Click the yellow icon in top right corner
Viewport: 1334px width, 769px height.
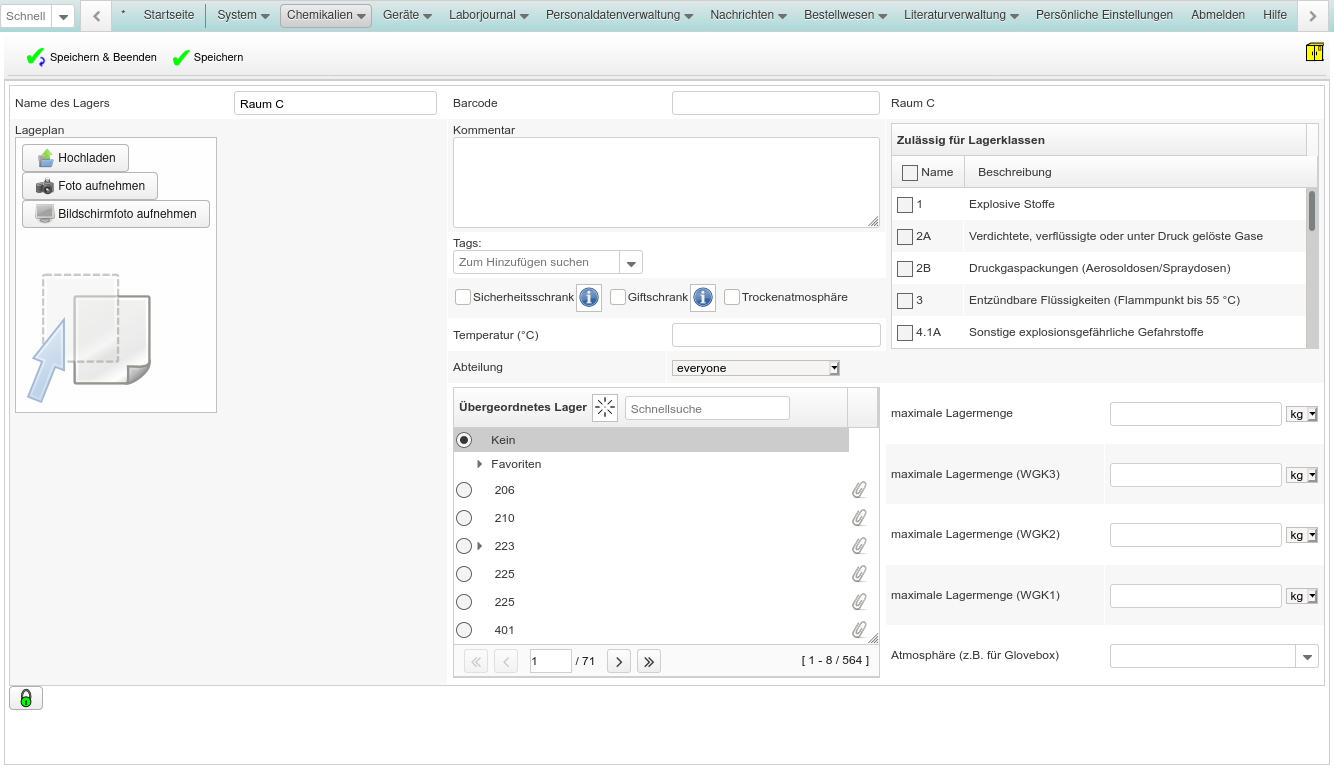pos(1314,53)
